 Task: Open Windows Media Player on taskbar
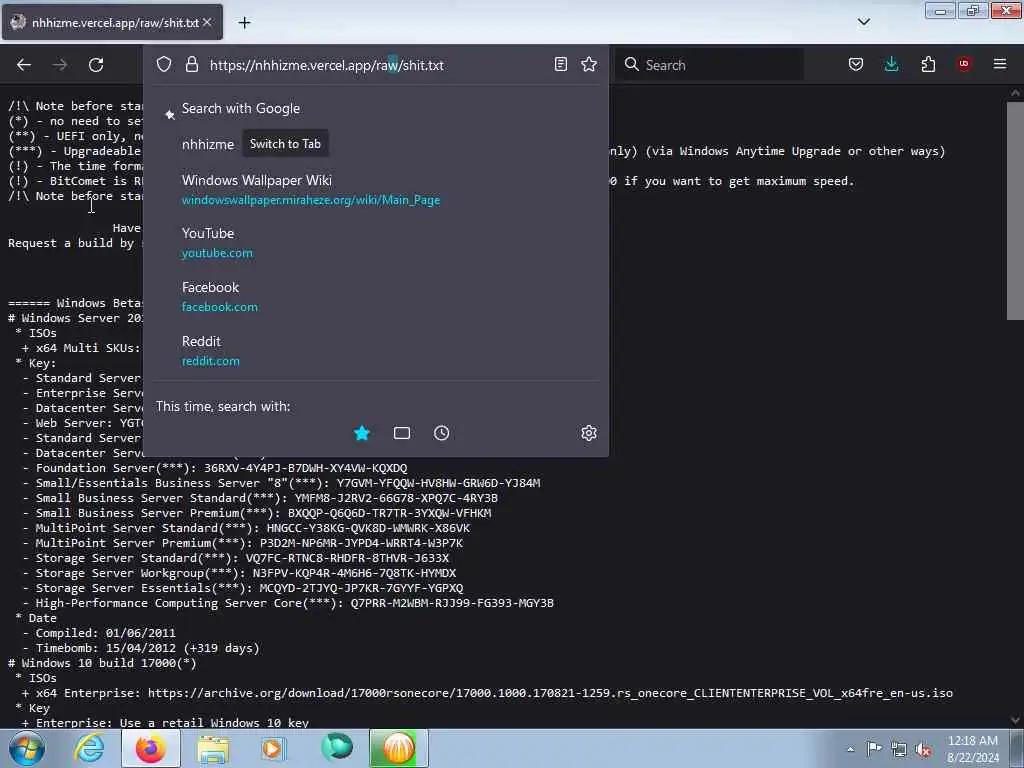[274, 748]
